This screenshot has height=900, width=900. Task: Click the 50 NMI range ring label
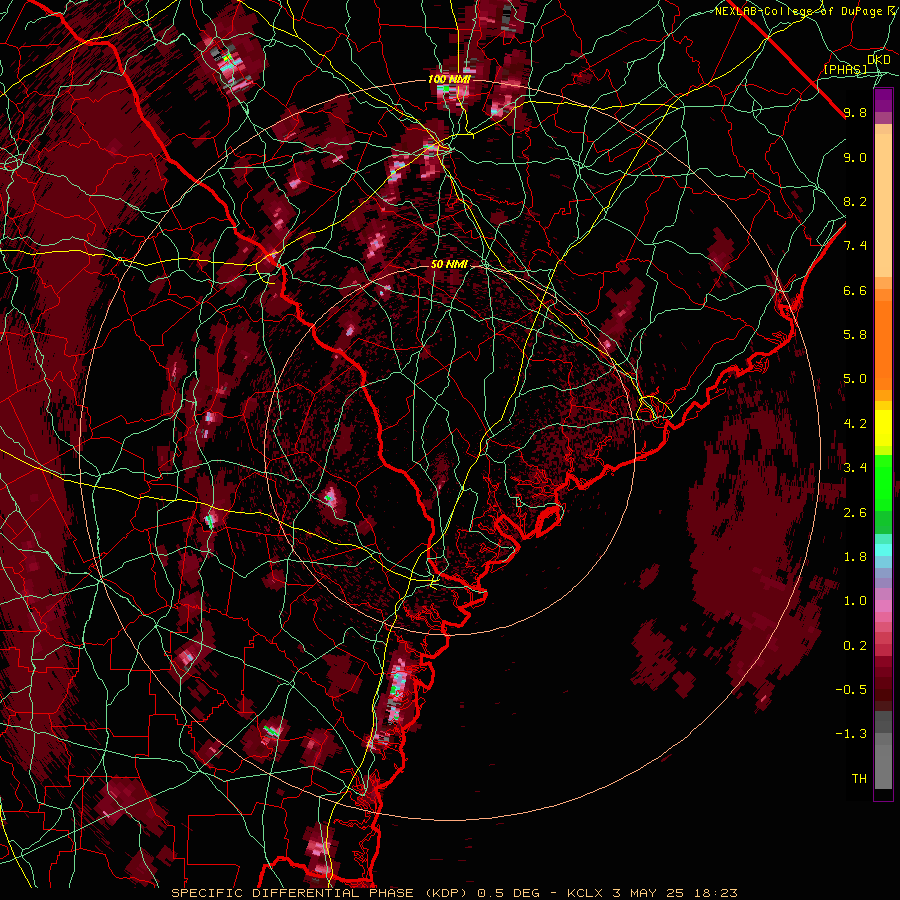coord(449,264)
